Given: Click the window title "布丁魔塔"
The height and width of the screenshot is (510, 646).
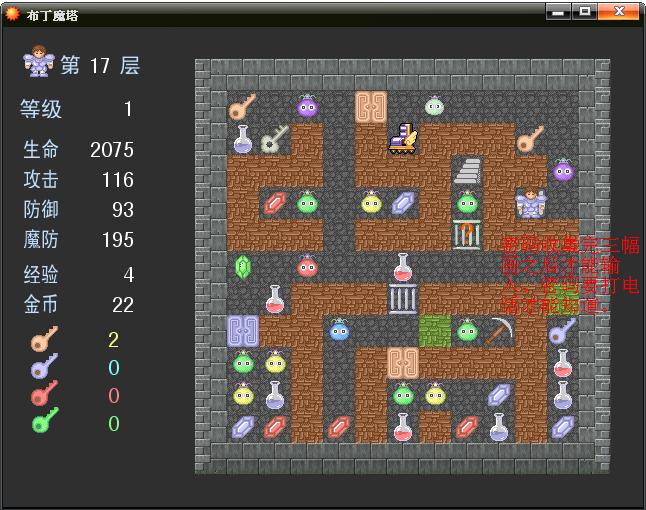Looking at the screenshot, I should (52, 15).
